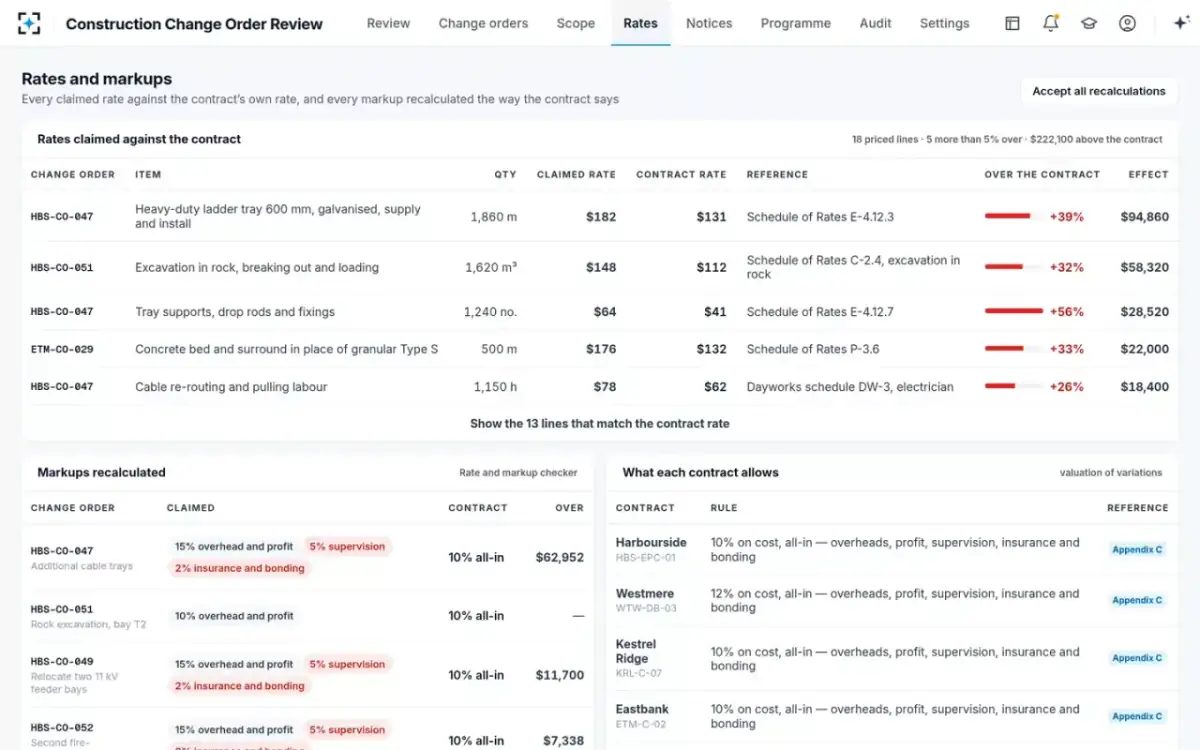Select Excavation in rock, breaking out and loading

tap(257, 268)
